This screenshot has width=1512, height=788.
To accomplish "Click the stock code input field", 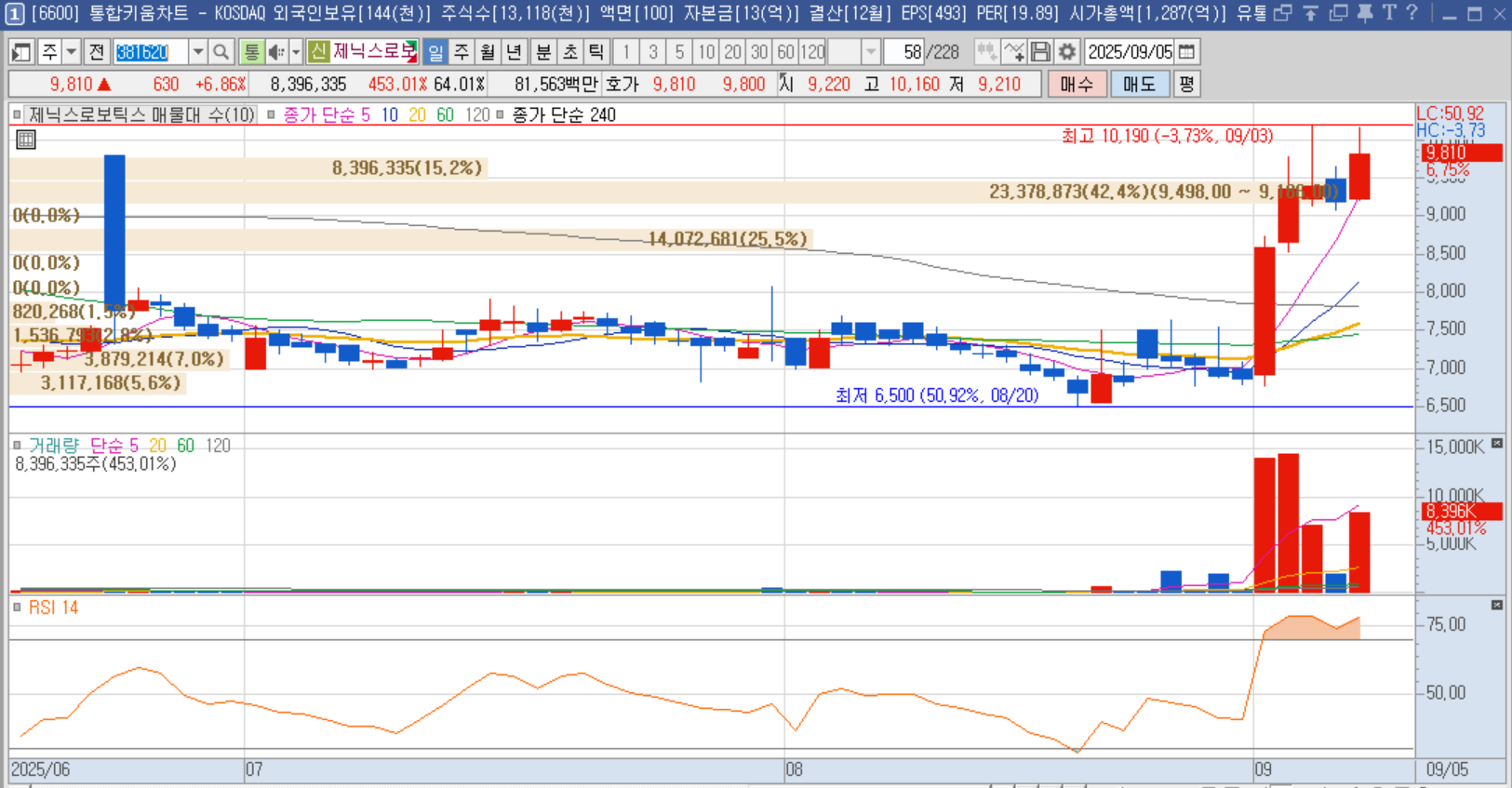I will (x=150, y=52).
